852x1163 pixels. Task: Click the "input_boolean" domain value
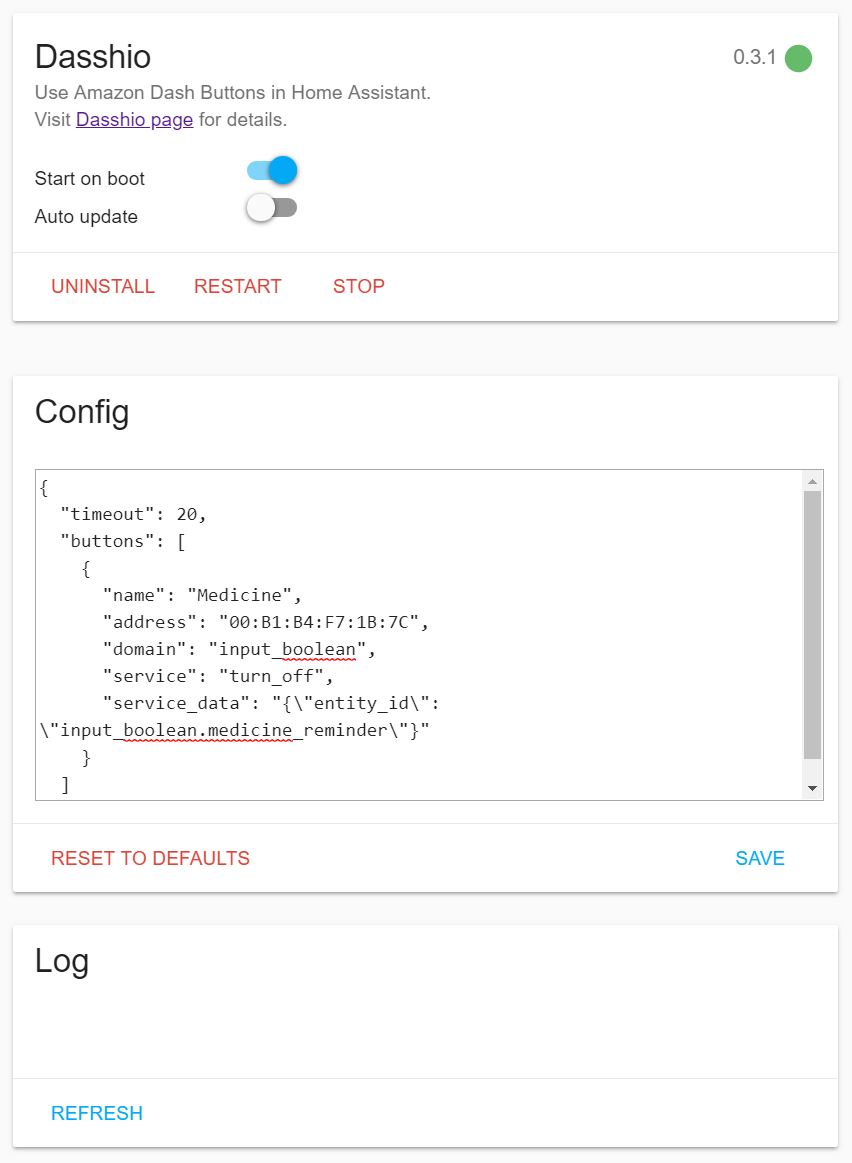[x=297, y=649]
